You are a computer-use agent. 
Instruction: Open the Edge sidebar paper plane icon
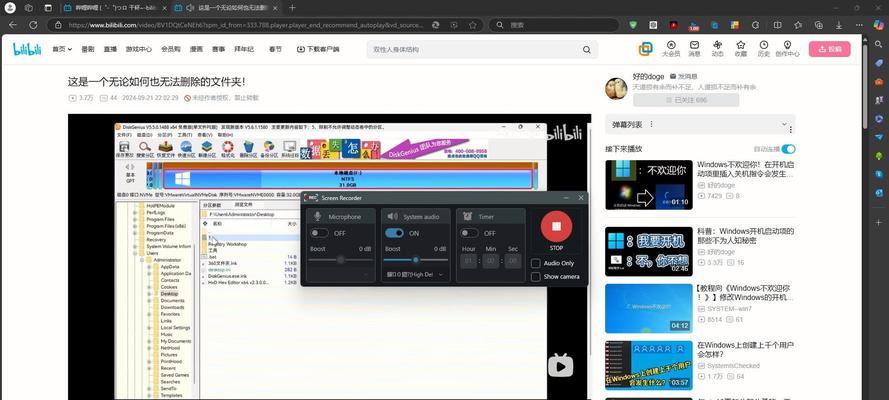(879, 137)
